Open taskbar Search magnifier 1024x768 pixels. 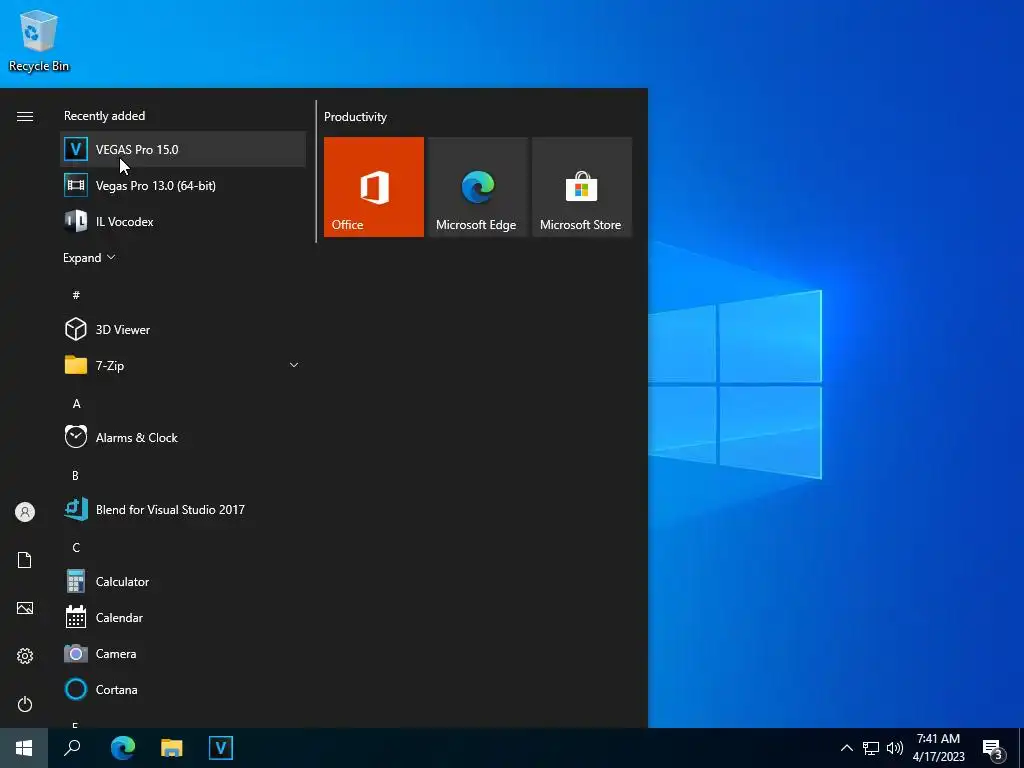pos(72,748)
